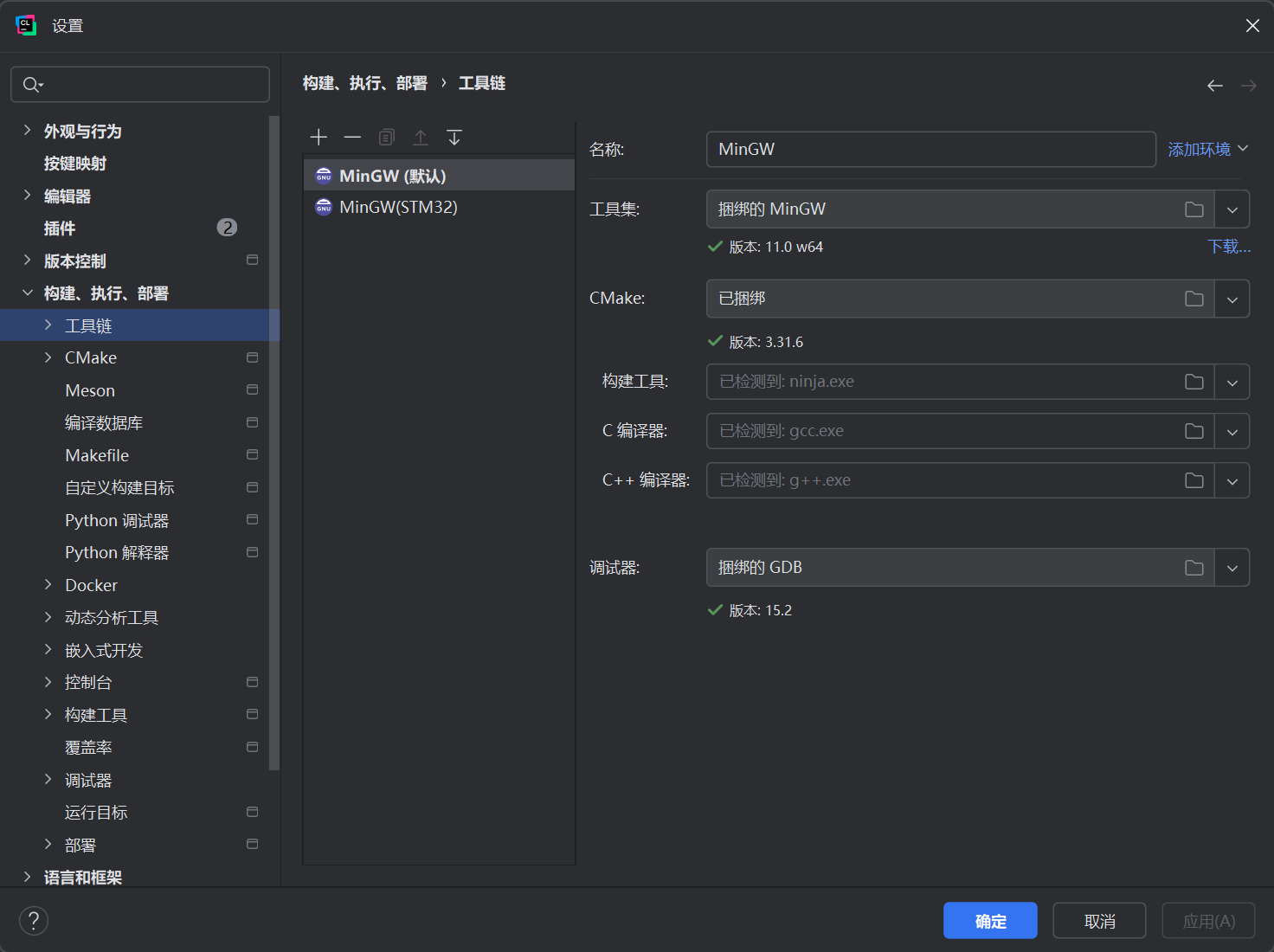This screenshot has width=1274, height=952.
Task: Click project-level icon next to Meson
Action: tap(253, 389)
